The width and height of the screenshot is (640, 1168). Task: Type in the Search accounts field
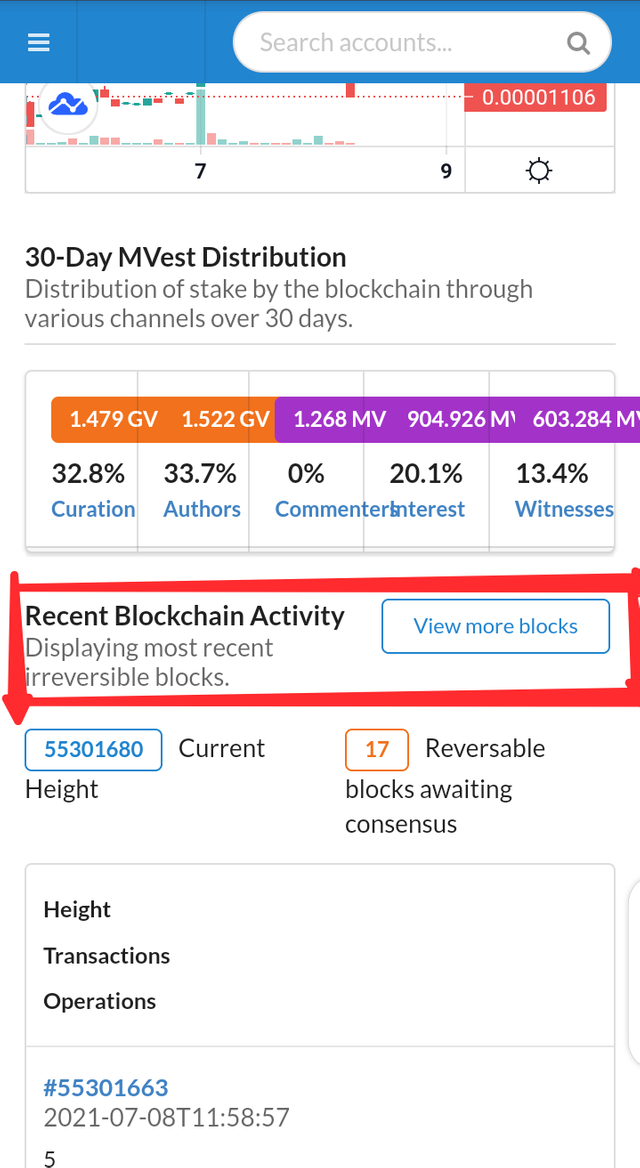pos(400,42)
